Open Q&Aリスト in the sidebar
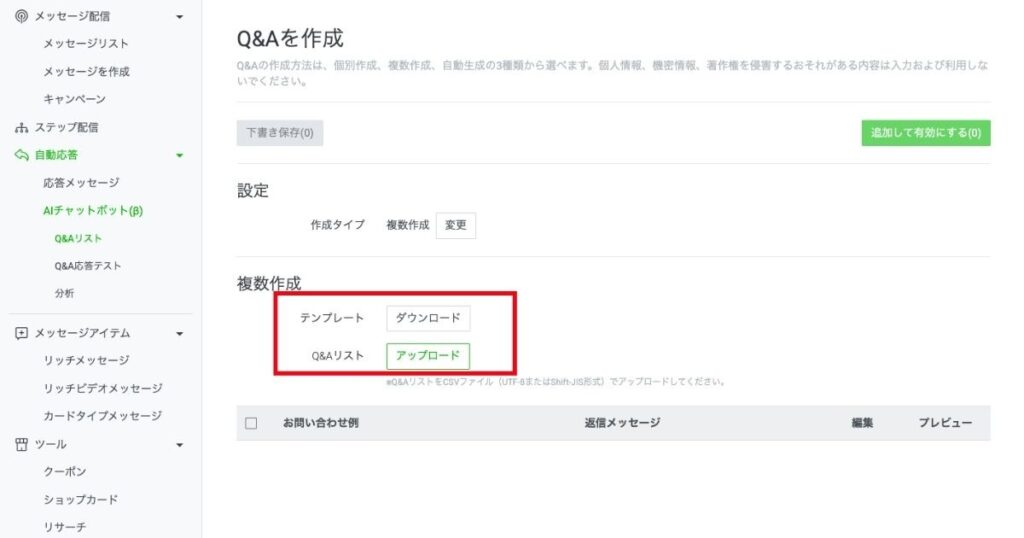 click(78, 239)
